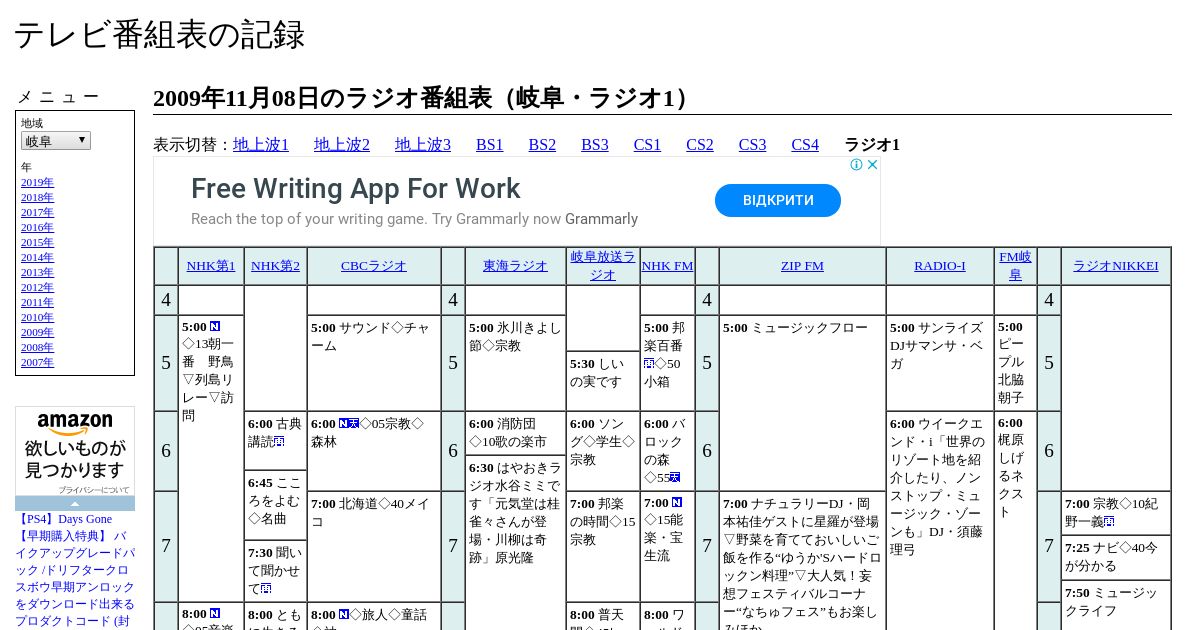Click the N icon in NHK第1 5:00 program
The width and height of the screenshot is (1200, 630).
coord(215,327)
